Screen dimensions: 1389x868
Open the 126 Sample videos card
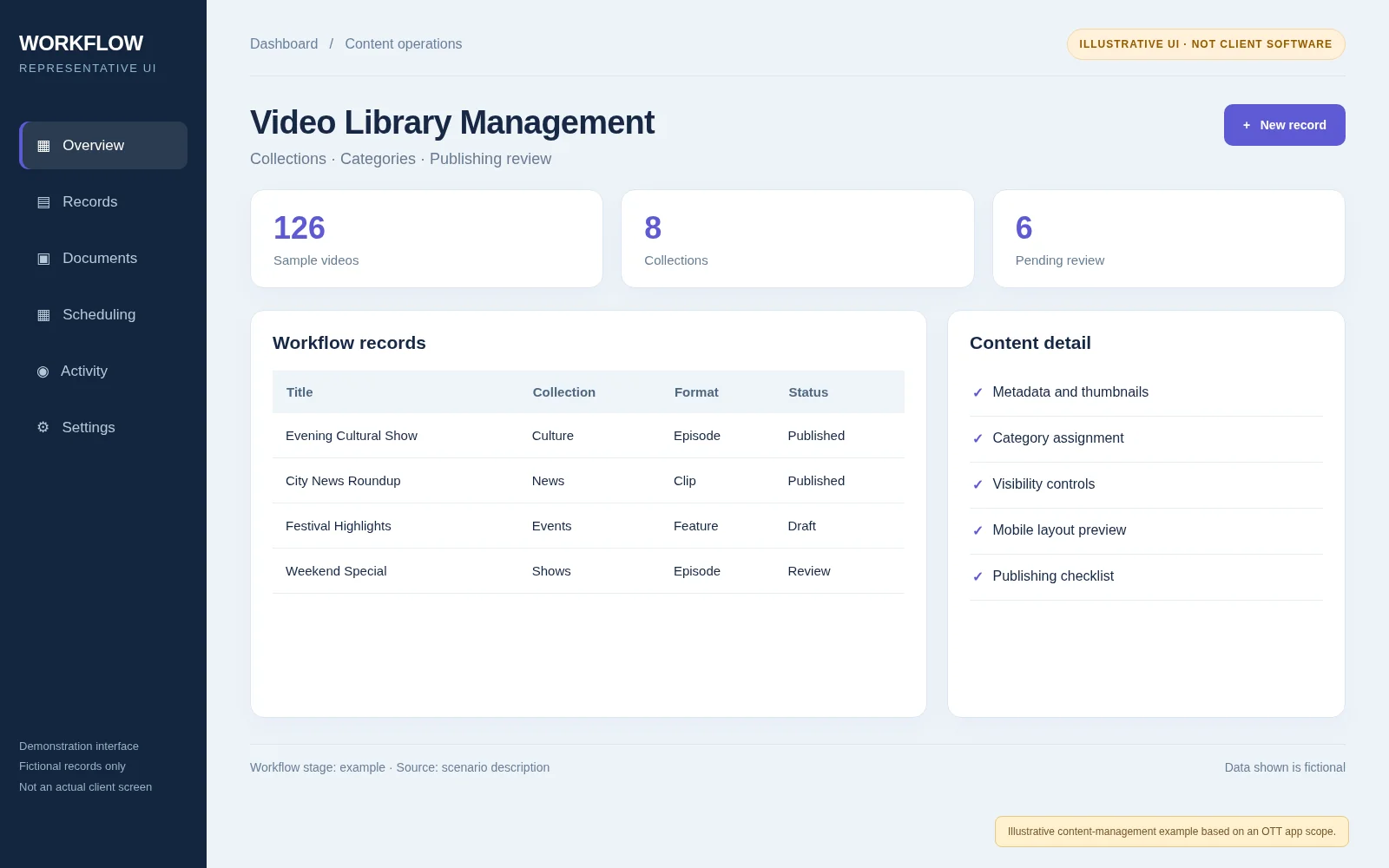(x=426, y=239)
